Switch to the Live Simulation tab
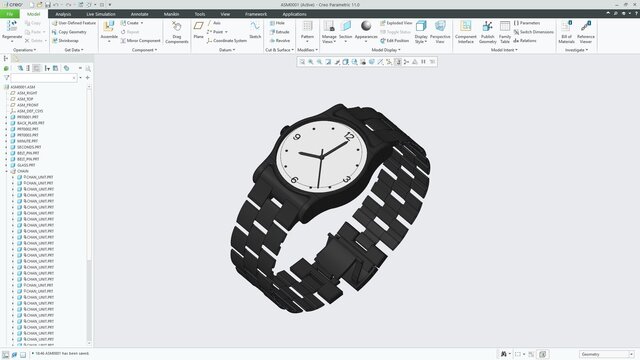This screenshot has height=360, width=640. pos(101,14)
